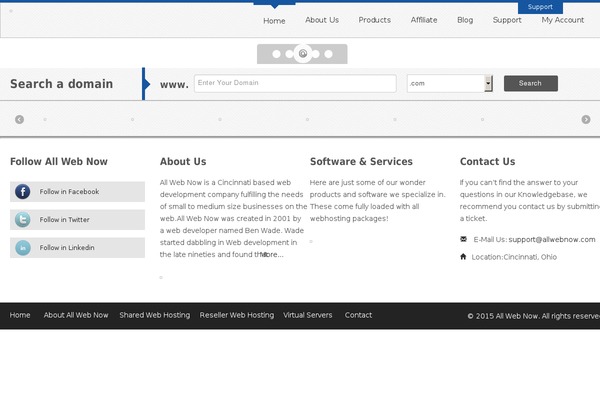
Task: Click the next carousel arrow icon
Action: click(x=586, y=119)
